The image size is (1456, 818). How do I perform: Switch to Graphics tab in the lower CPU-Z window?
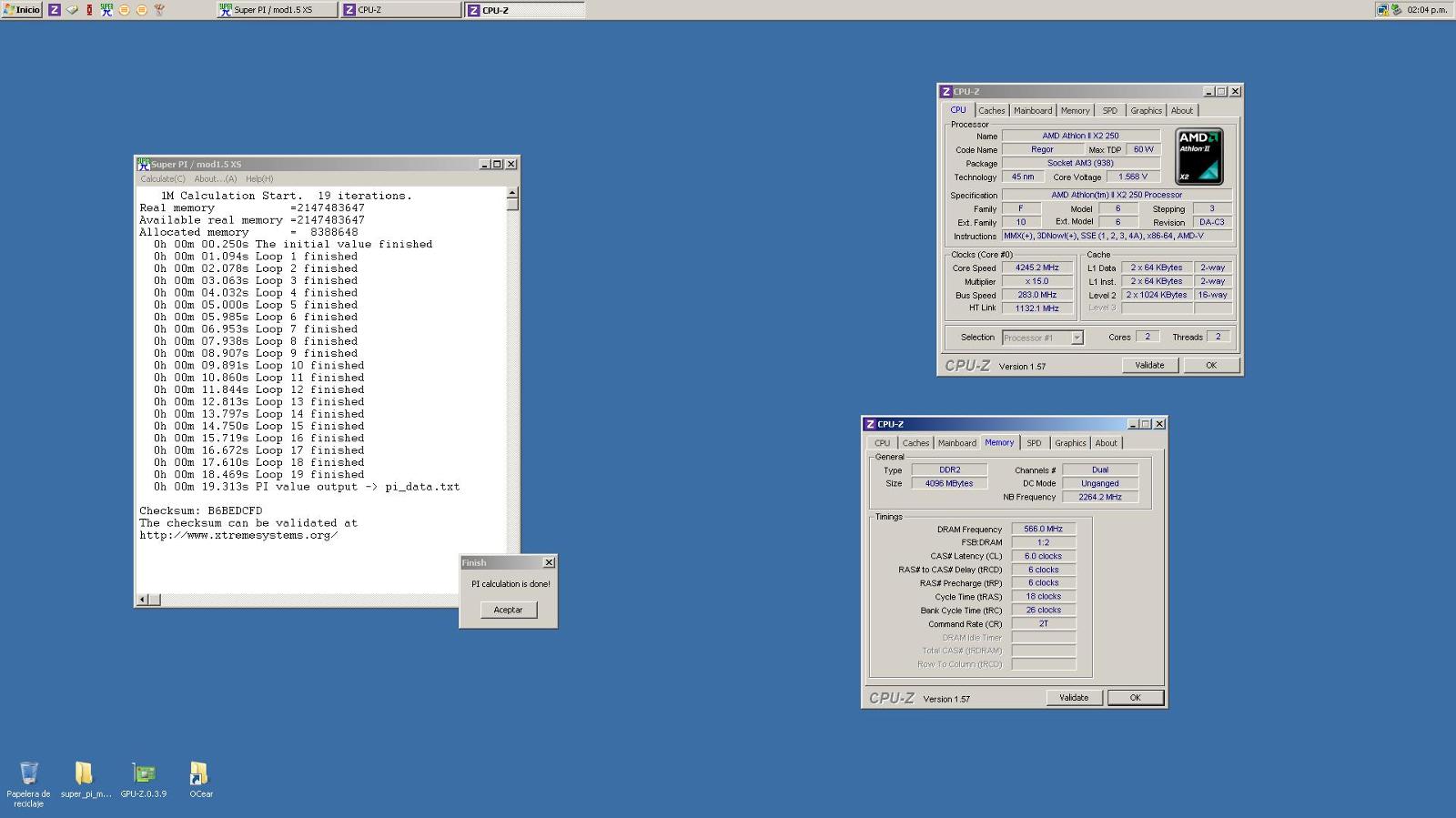coord(1070,443)
